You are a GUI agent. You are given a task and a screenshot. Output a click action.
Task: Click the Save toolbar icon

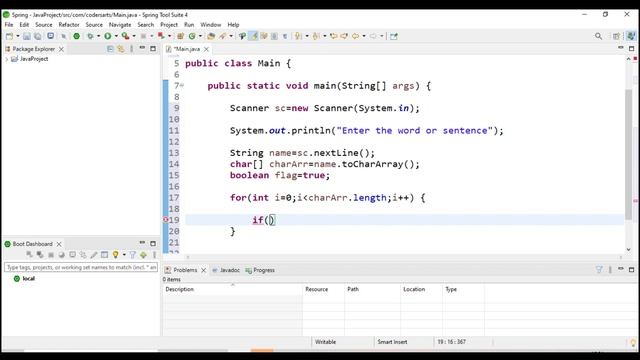(x=27, y=36)
